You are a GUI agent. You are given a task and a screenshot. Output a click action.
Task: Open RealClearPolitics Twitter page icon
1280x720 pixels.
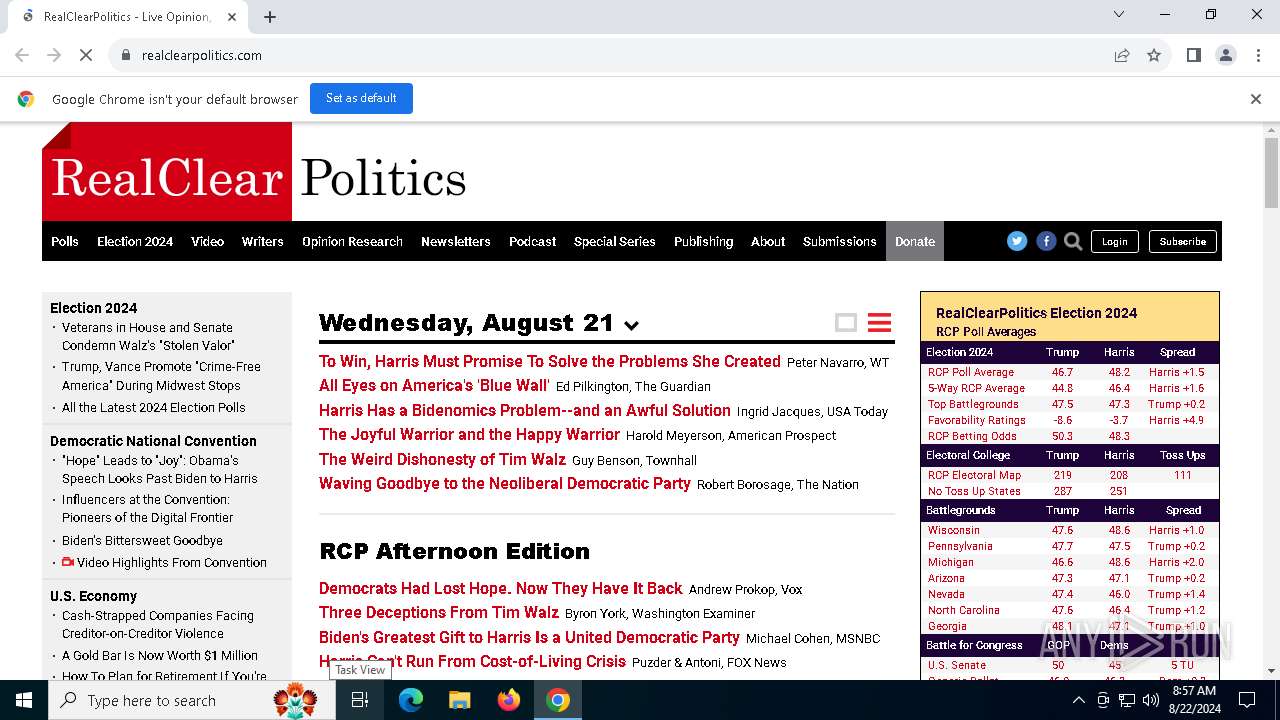tap(1017, 241)
